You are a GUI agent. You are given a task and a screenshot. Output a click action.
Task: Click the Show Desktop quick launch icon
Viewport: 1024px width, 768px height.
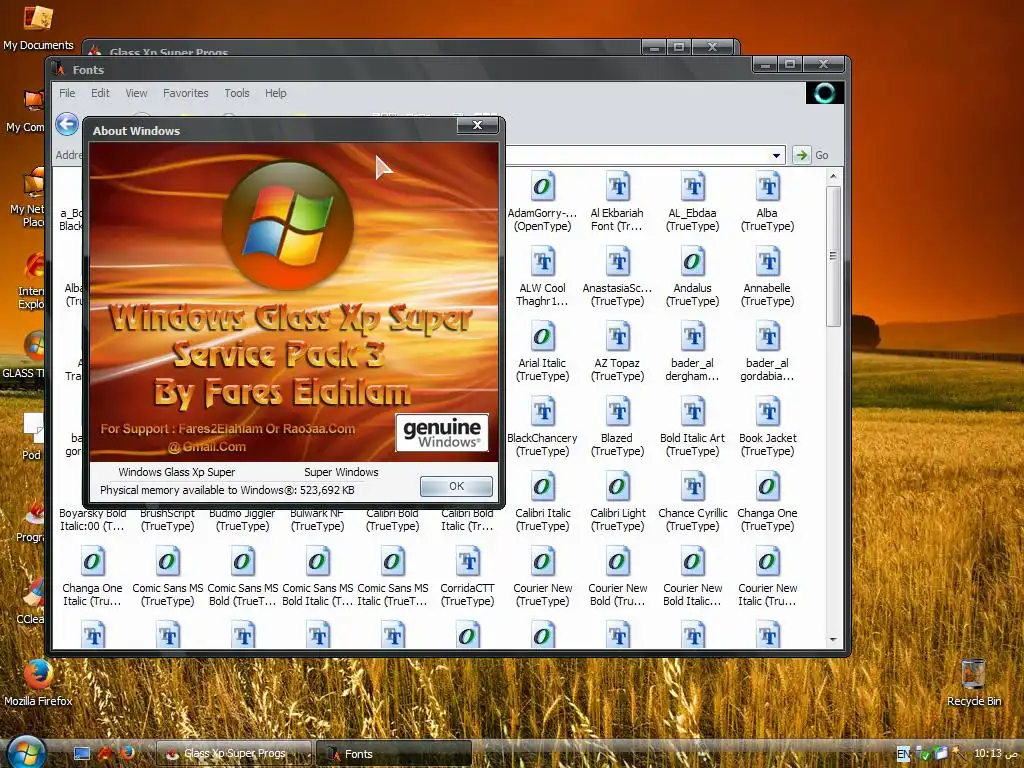[81, 754]
